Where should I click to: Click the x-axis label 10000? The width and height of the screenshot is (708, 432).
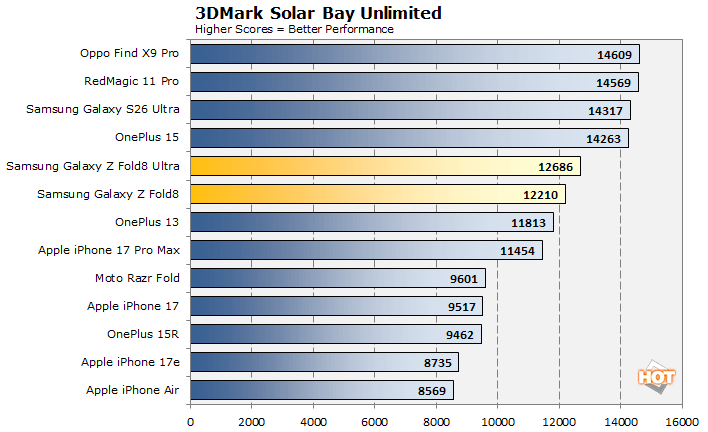point(498,422)
